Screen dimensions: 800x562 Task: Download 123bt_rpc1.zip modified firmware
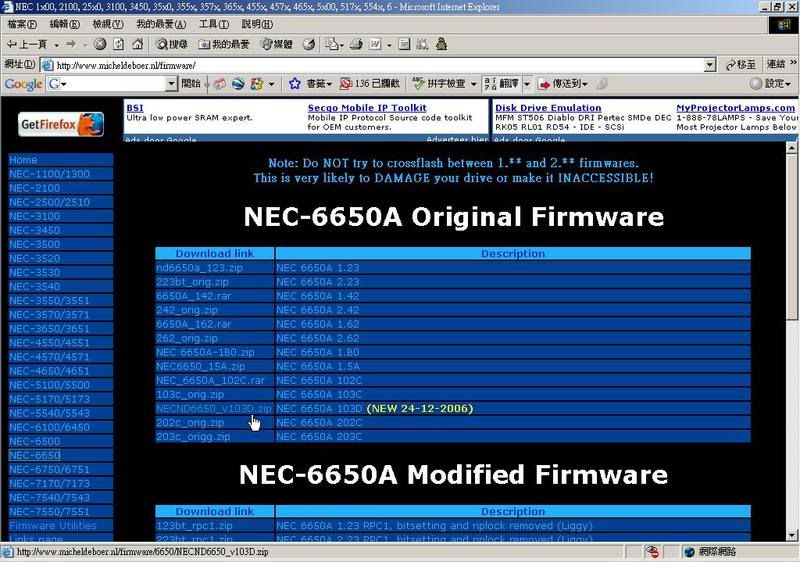coord(194,526)
